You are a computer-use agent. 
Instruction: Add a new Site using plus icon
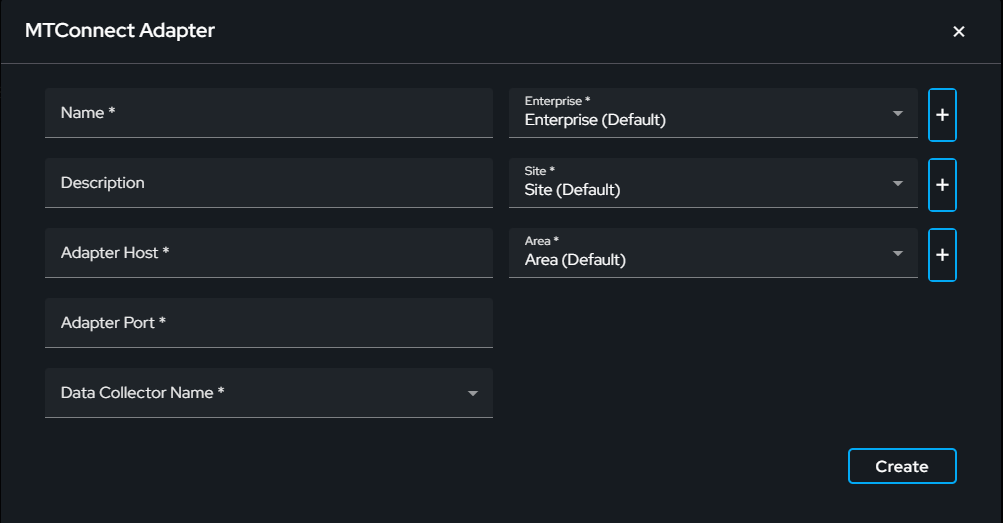(942, 185)
